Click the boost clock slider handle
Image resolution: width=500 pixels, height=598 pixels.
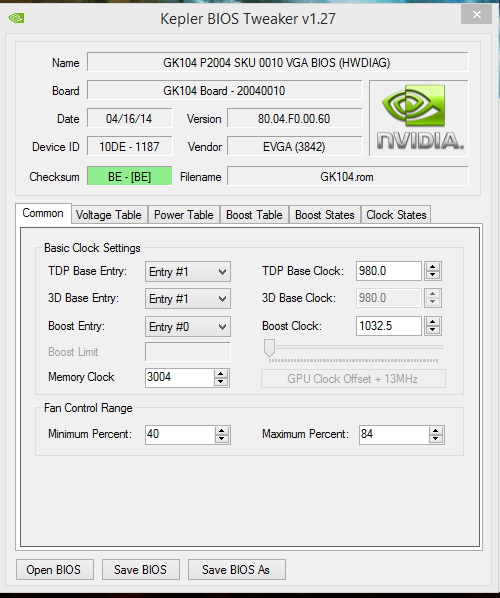[269, 348]
